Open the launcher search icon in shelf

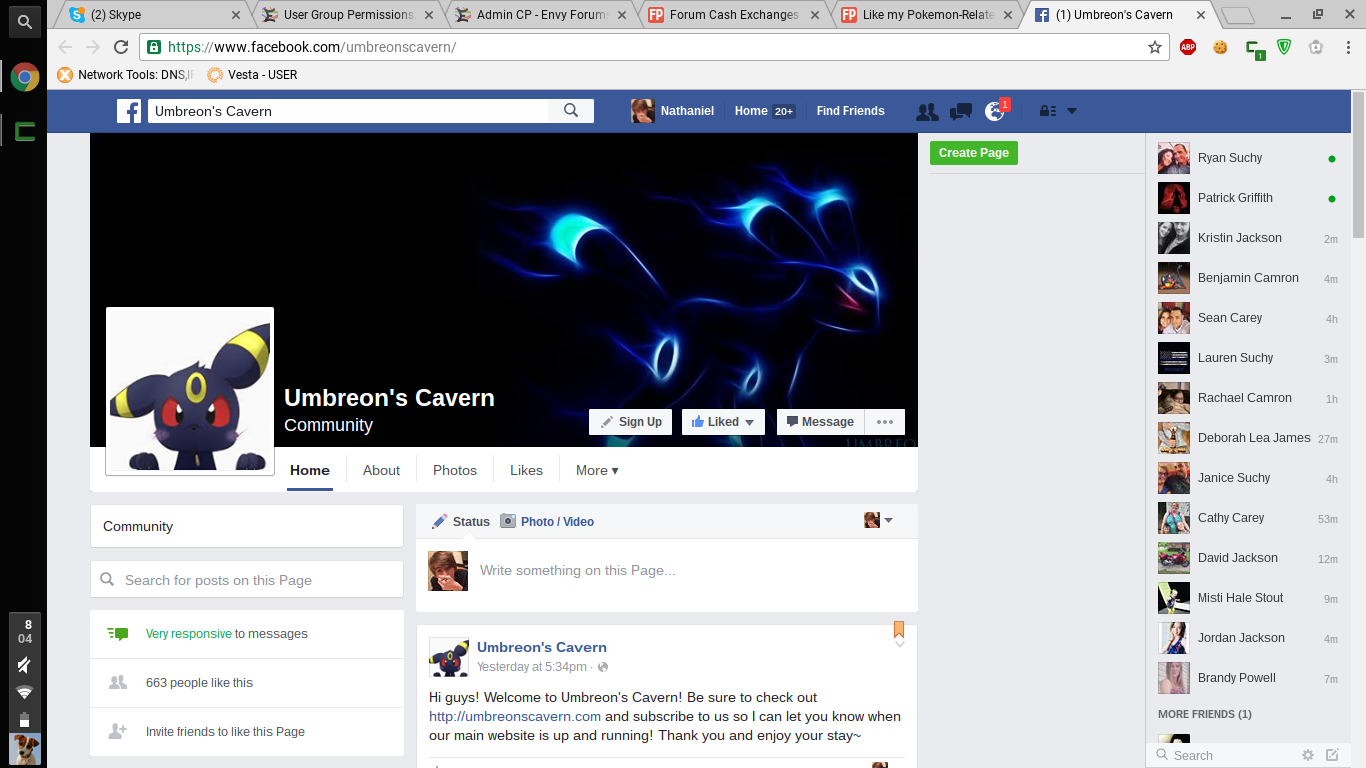(24, 21)
